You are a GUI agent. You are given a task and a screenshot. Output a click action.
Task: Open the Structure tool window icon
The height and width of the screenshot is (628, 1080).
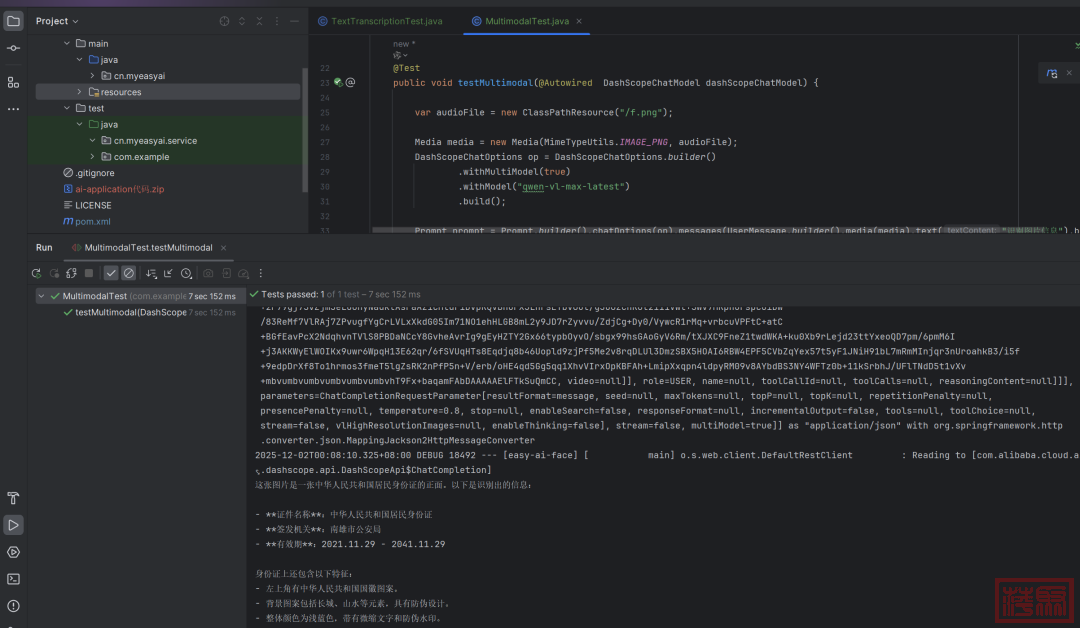[x=13, y=82]
